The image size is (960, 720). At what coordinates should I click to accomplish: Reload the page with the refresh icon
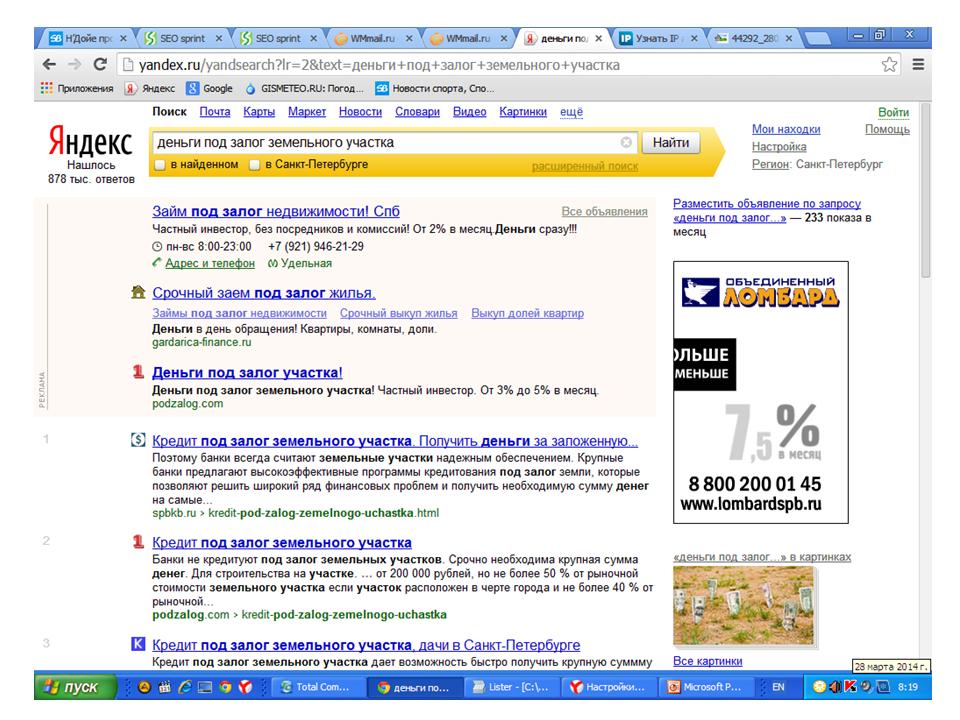[x=100, y=64]
